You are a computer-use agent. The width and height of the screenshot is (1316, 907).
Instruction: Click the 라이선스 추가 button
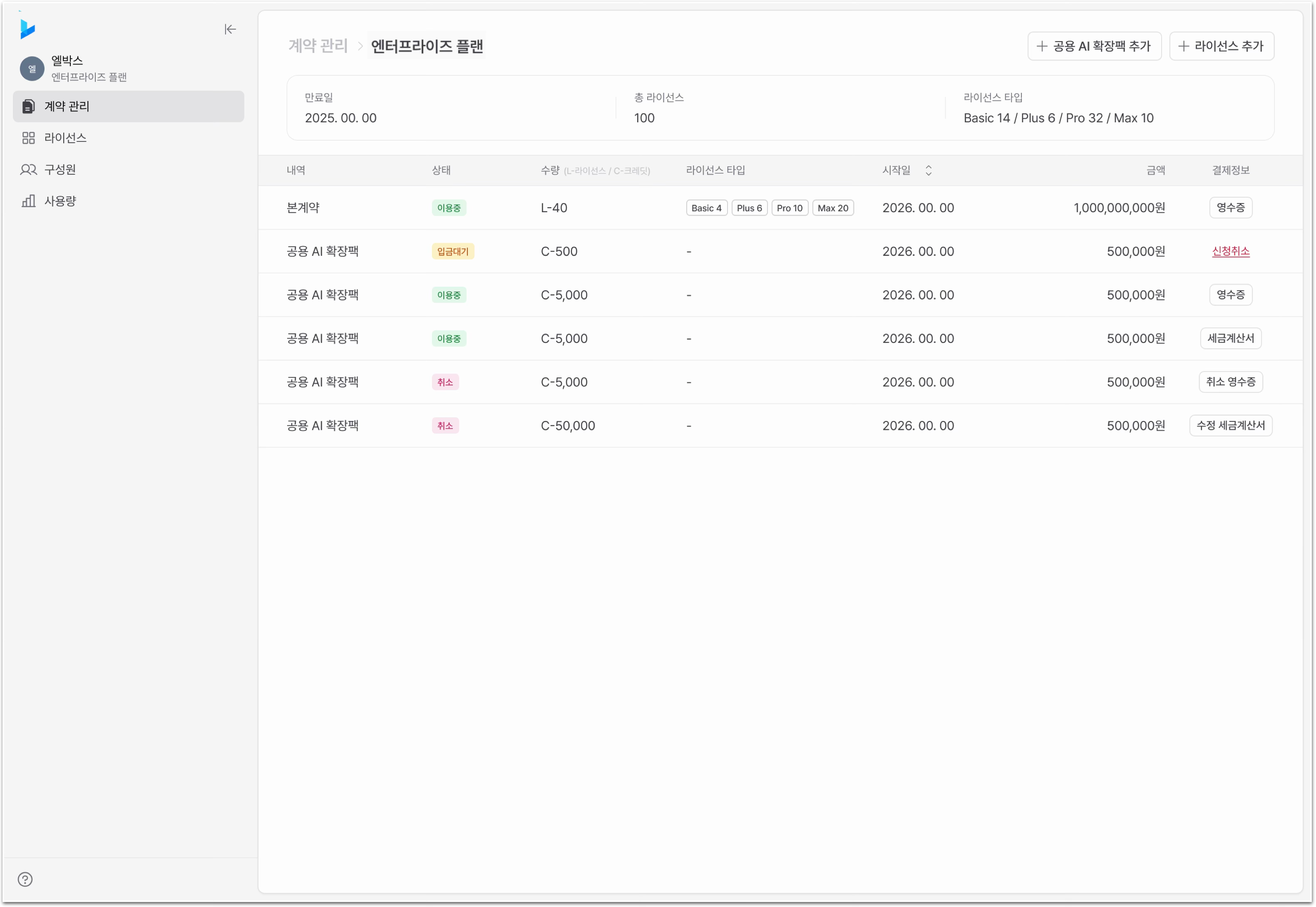(1221, 46)
